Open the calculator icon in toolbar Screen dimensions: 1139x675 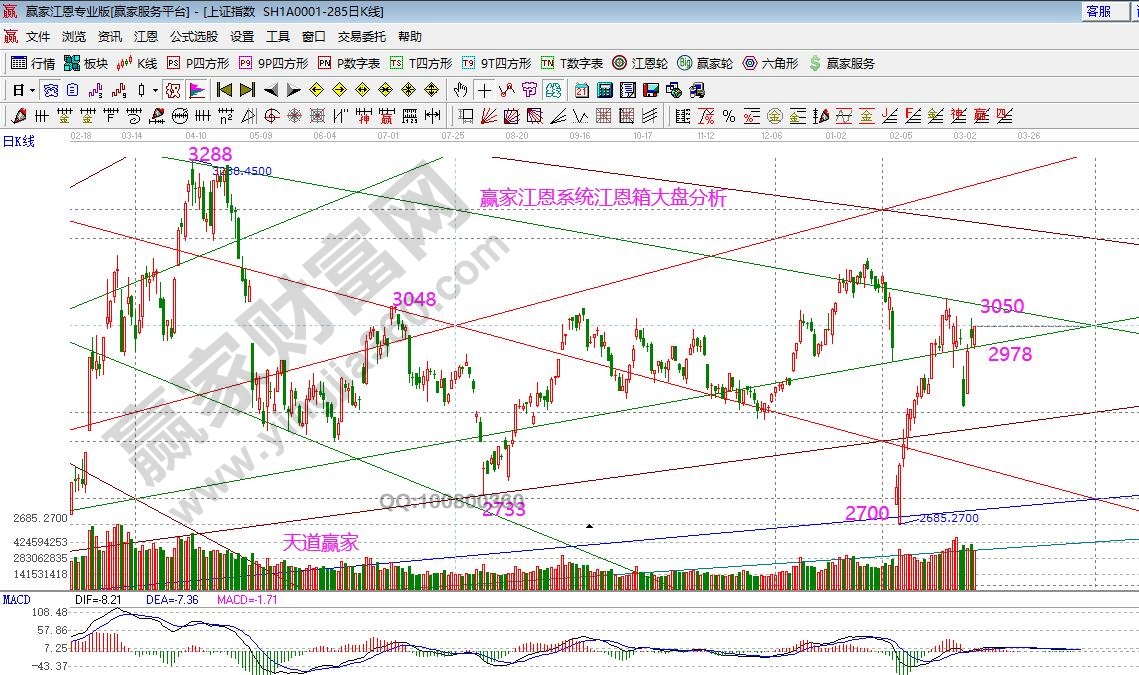[x=604, y=90]
